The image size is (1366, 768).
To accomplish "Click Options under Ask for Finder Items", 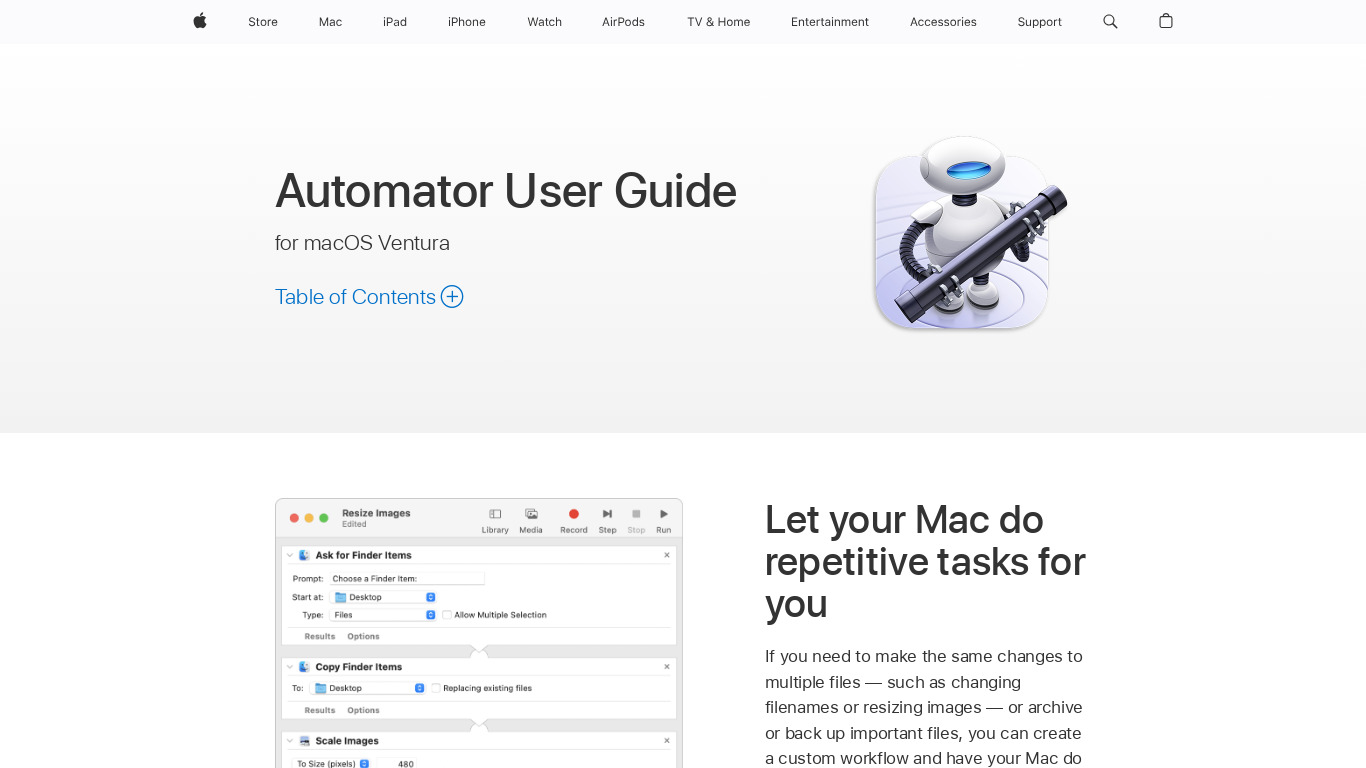I will [364, 636].
